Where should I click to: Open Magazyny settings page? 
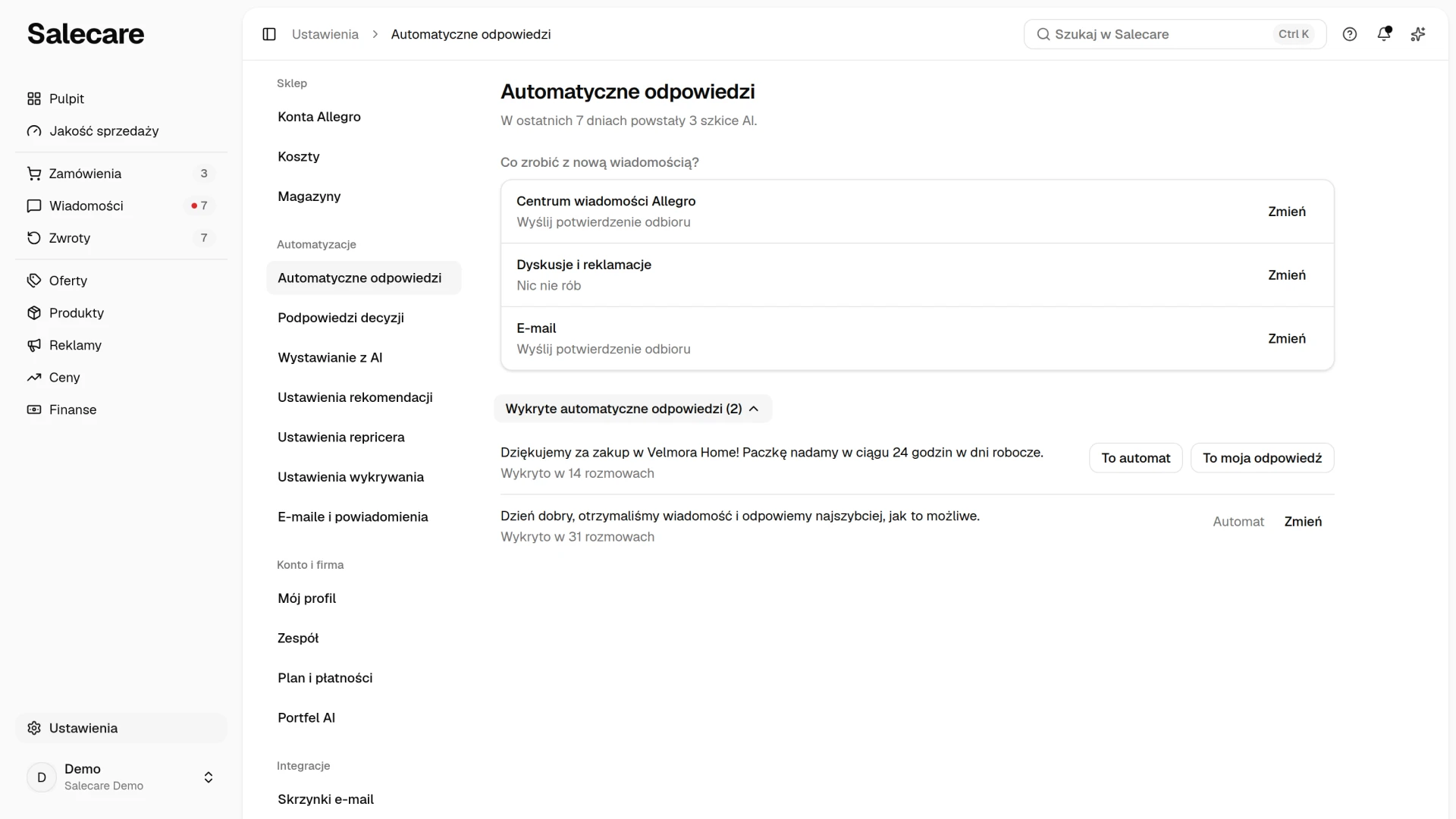pyautogui.click(x=364, y=196)
